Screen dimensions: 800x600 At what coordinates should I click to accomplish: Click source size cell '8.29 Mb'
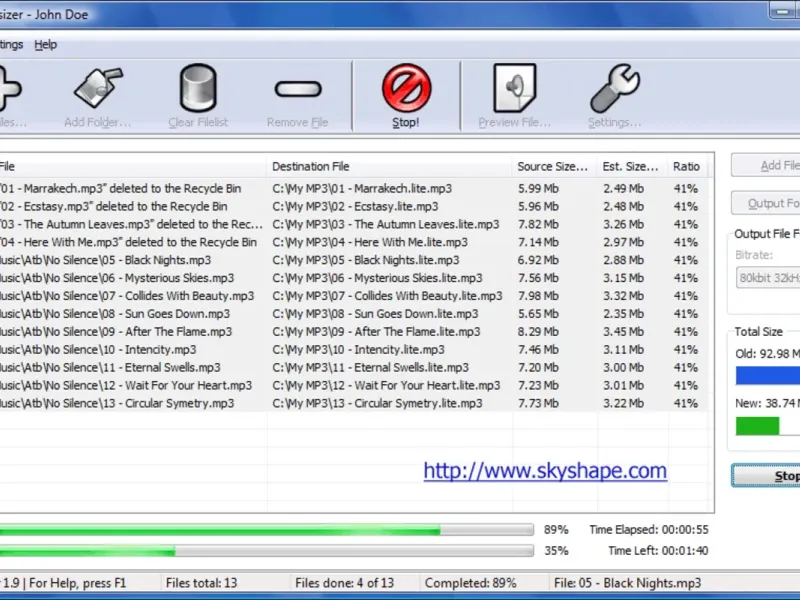click(538, 332)
